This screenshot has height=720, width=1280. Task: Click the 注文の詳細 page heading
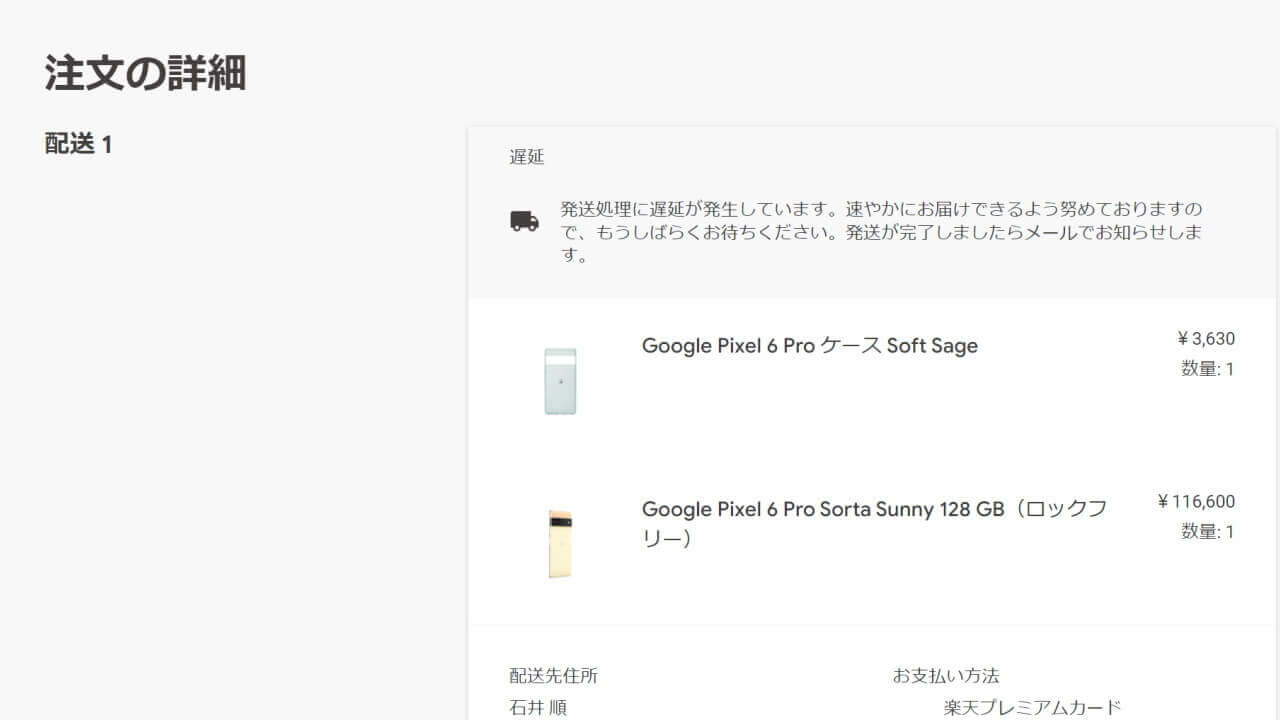[x=145, y=74]
